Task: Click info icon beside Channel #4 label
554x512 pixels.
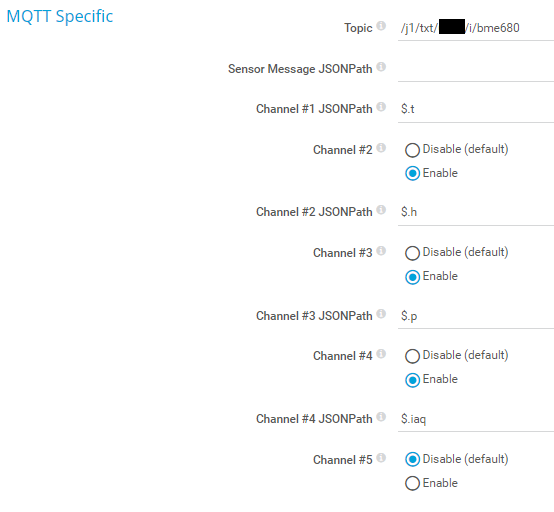Action: [381, 354]
